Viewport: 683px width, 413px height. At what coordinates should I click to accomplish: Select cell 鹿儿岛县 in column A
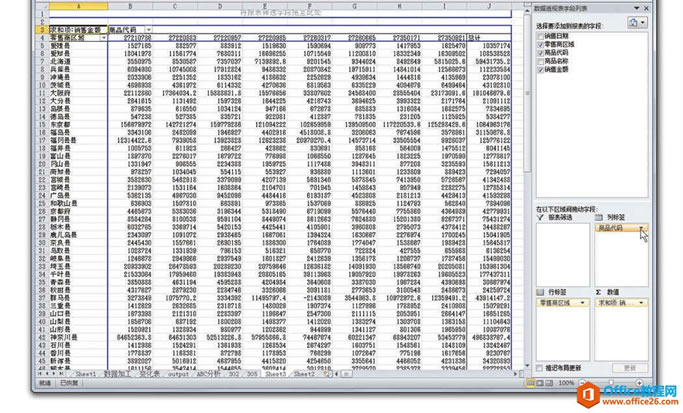78,235
